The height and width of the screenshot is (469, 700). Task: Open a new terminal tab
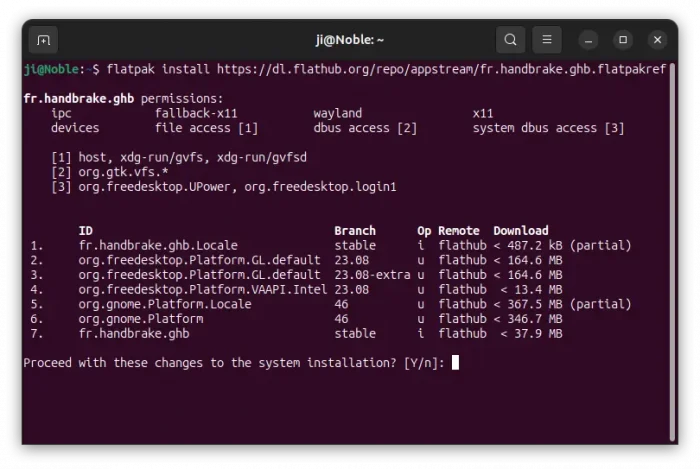point(43,40)
